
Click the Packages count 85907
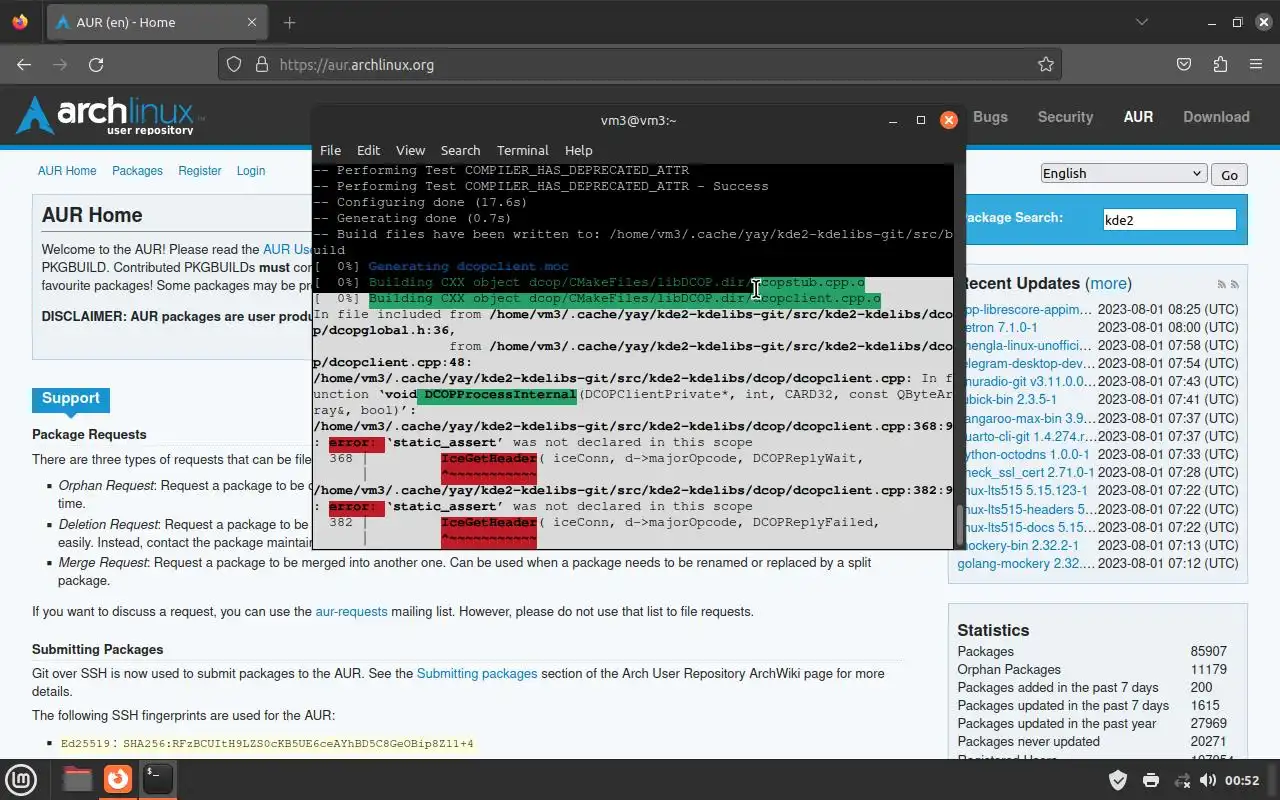tap(1208, 651)
